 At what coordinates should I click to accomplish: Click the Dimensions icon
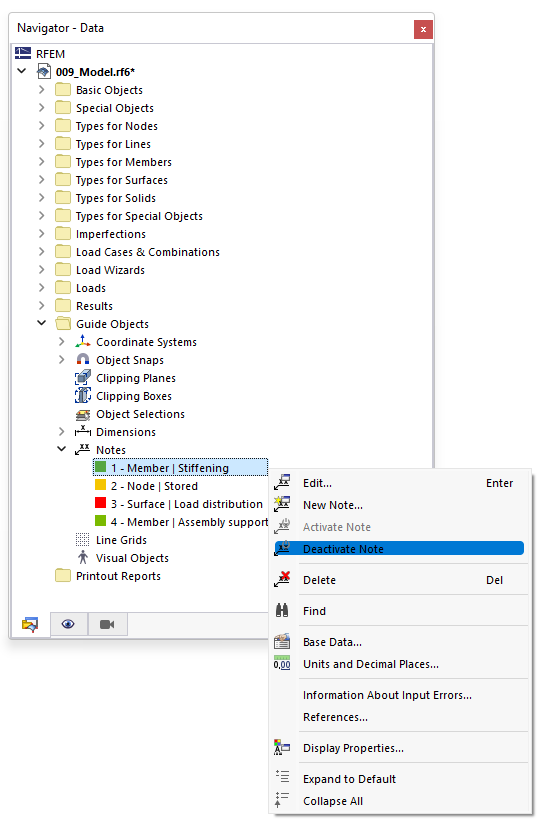(83, 431)
